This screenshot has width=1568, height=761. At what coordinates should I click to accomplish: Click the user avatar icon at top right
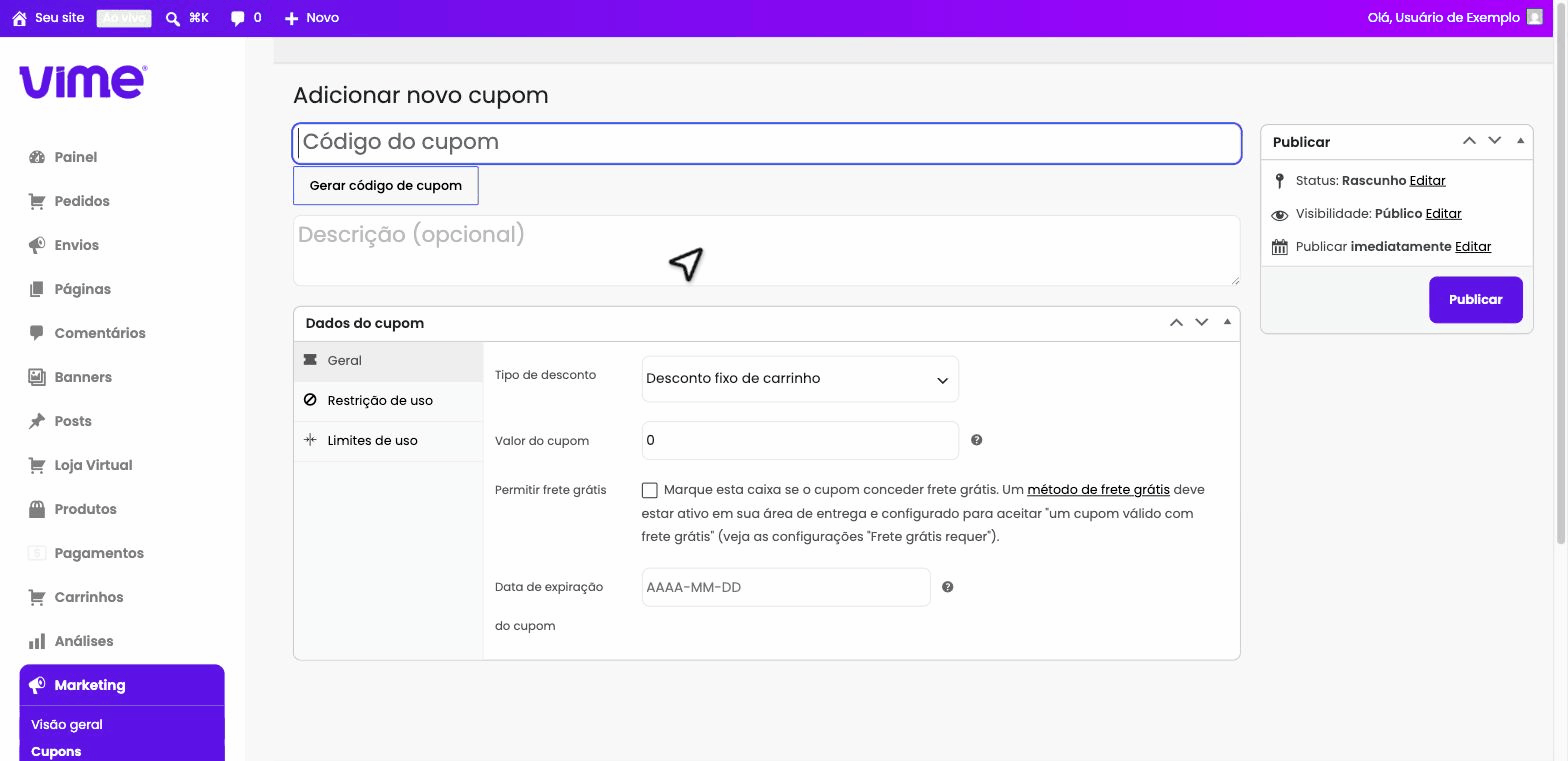click(1534, 17)
